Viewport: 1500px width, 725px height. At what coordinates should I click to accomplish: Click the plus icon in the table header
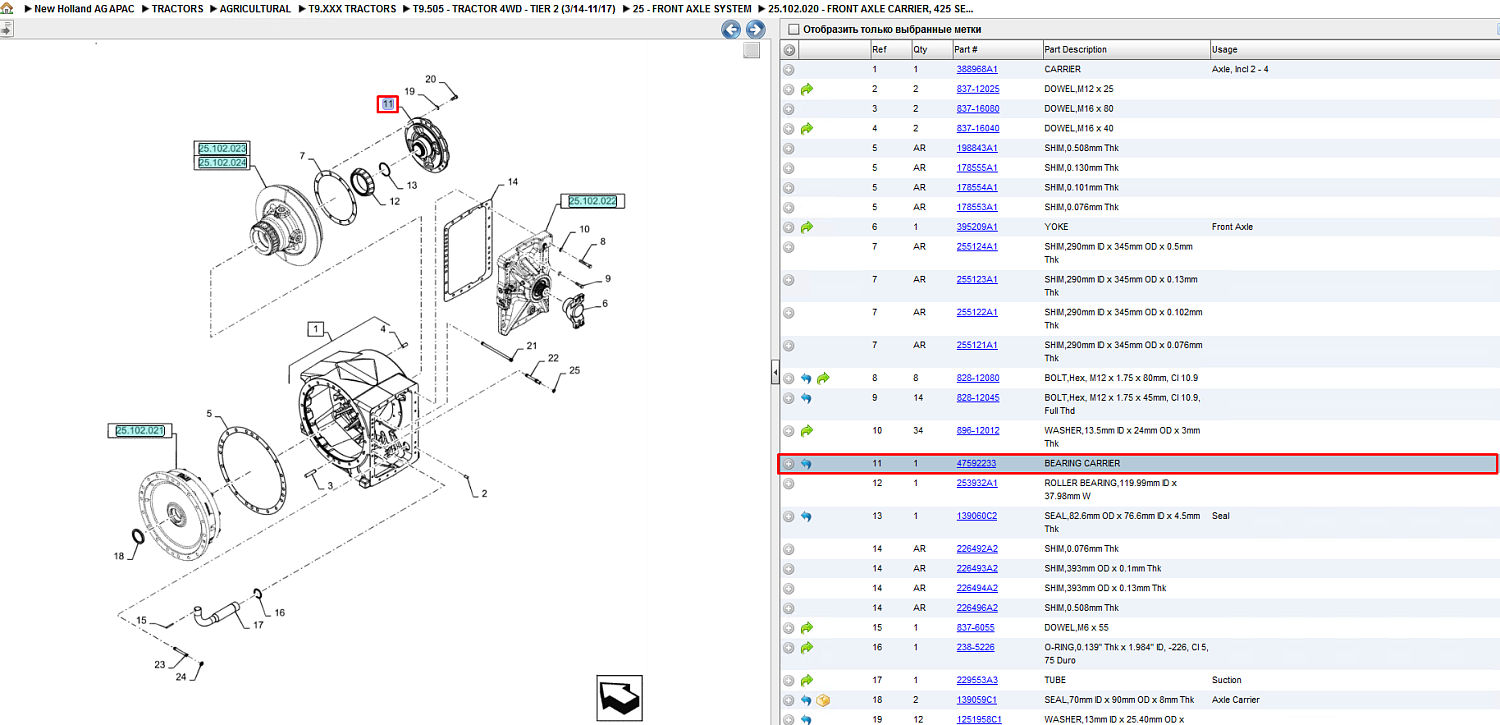pyautogui.click(x=789, y=50)
